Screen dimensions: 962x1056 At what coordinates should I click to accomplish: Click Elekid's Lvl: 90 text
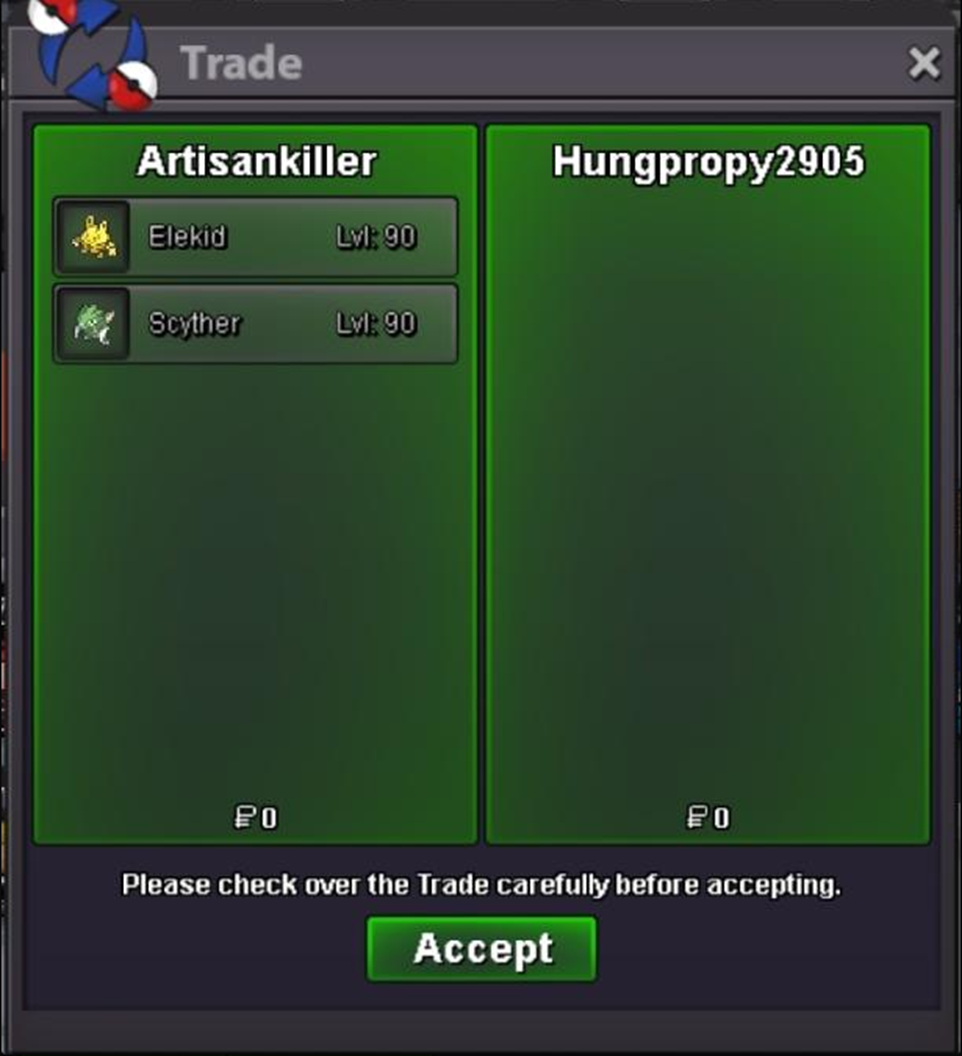(x=377, y=237)
